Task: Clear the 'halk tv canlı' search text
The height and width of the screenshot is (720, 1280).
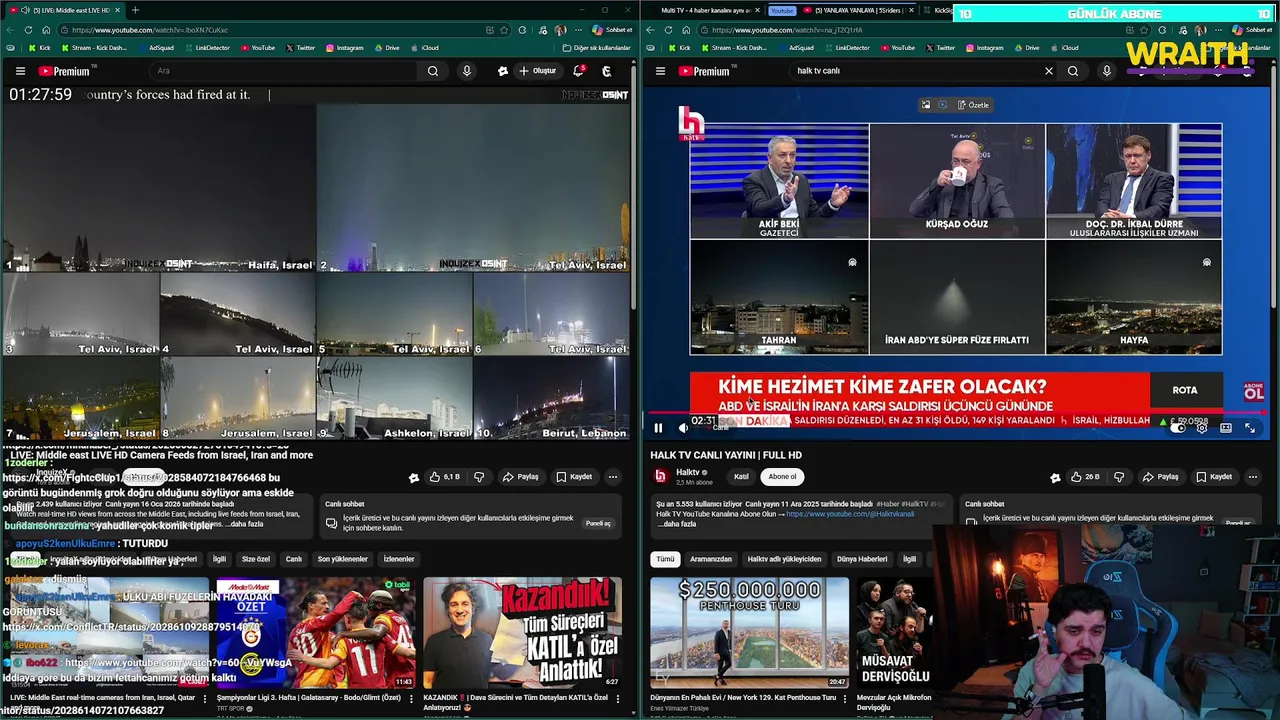Action: click(1048, 71)
